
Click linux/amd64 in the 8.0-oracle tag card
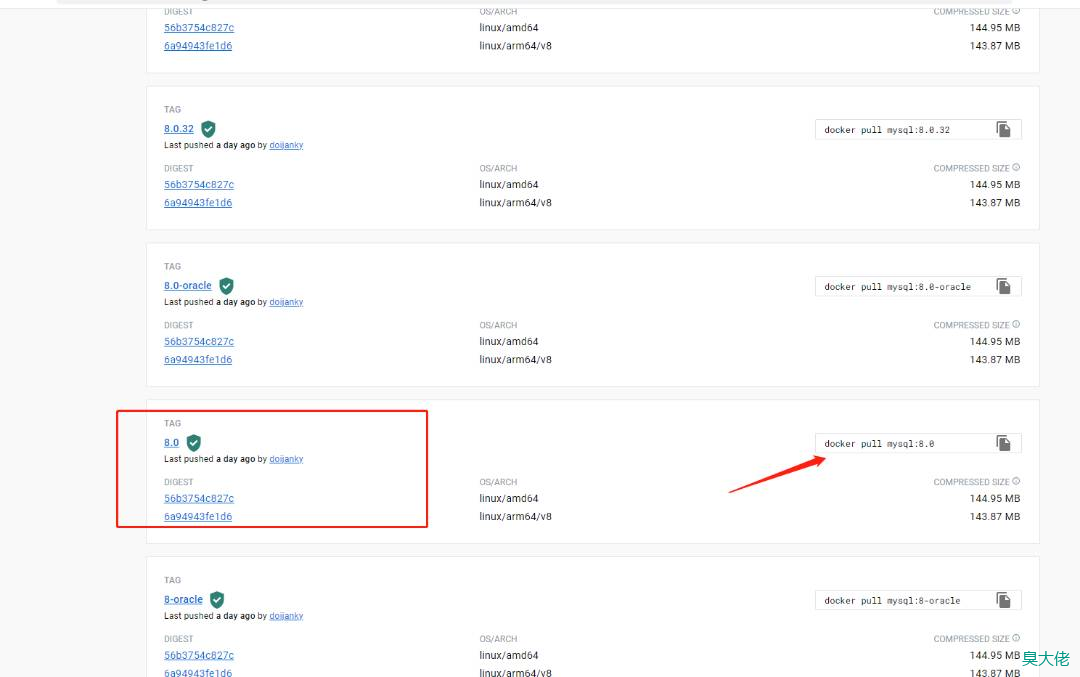tap(509, 342)
